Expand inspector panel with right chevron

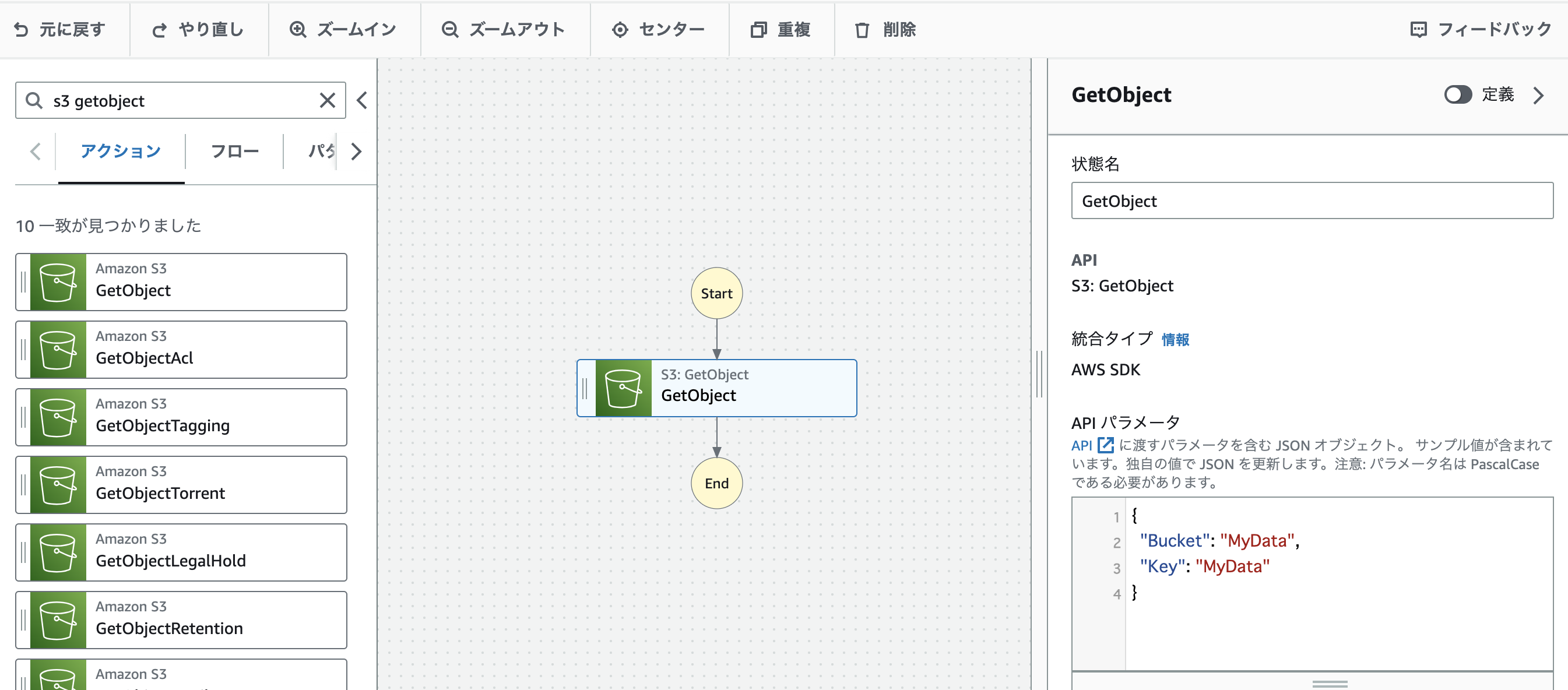(x=1539, y=96)
